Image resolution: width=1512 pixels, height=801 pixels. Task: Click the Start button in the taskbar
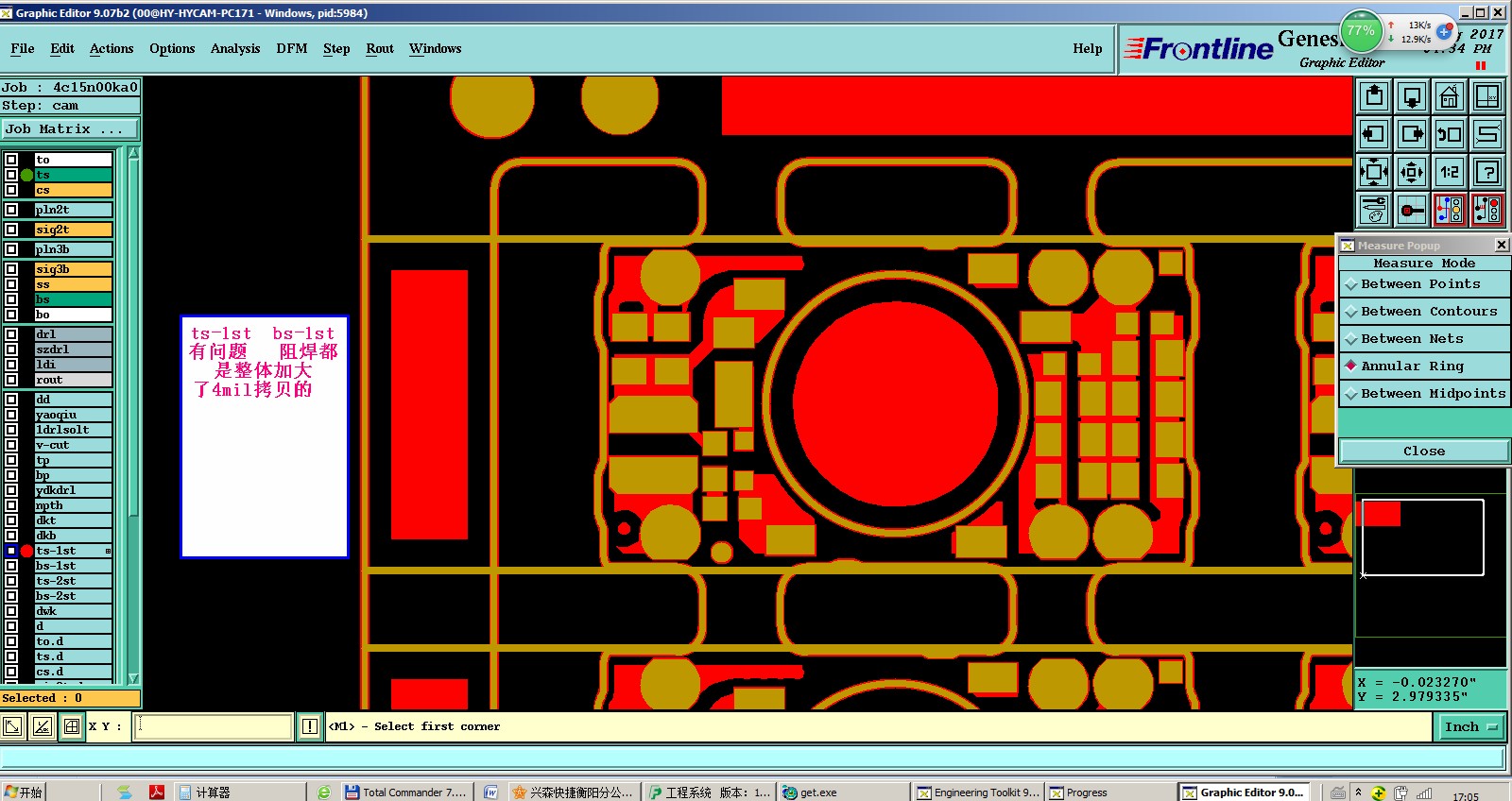pos(23,792)
